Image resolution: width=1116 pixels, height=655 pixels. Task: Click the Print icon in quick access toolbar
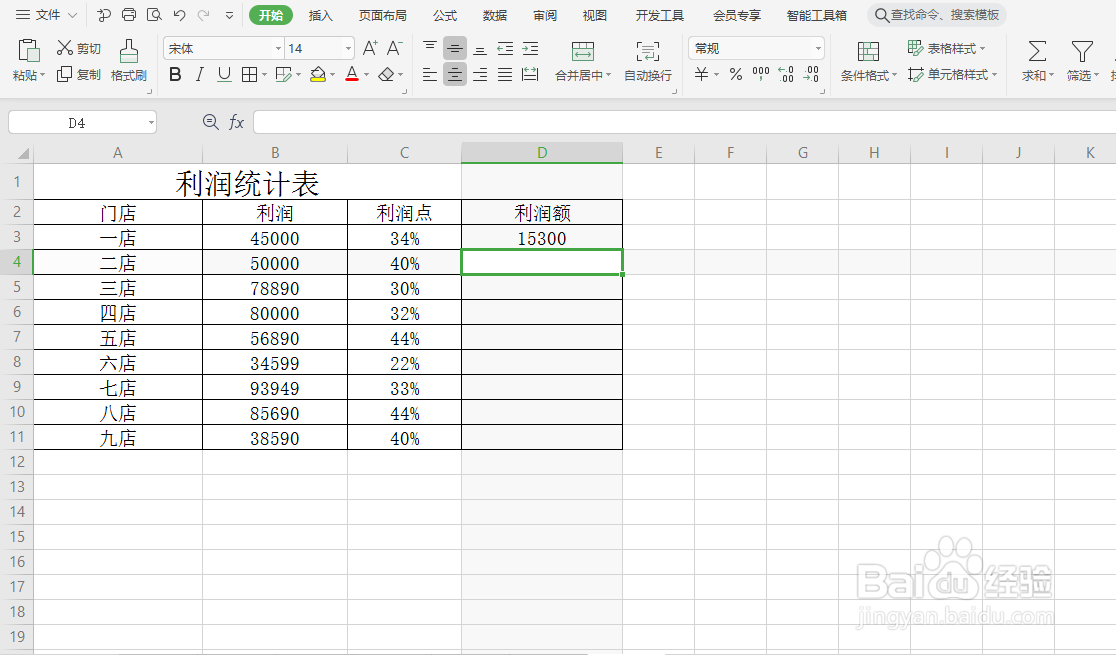(129, 15)
